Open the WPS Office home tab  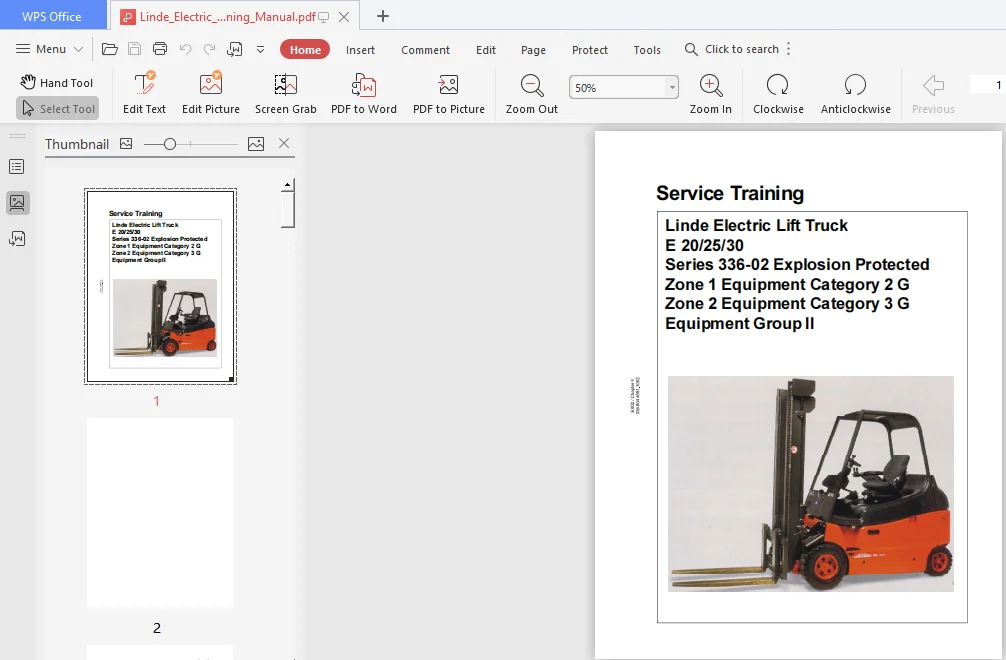[53, 16]
